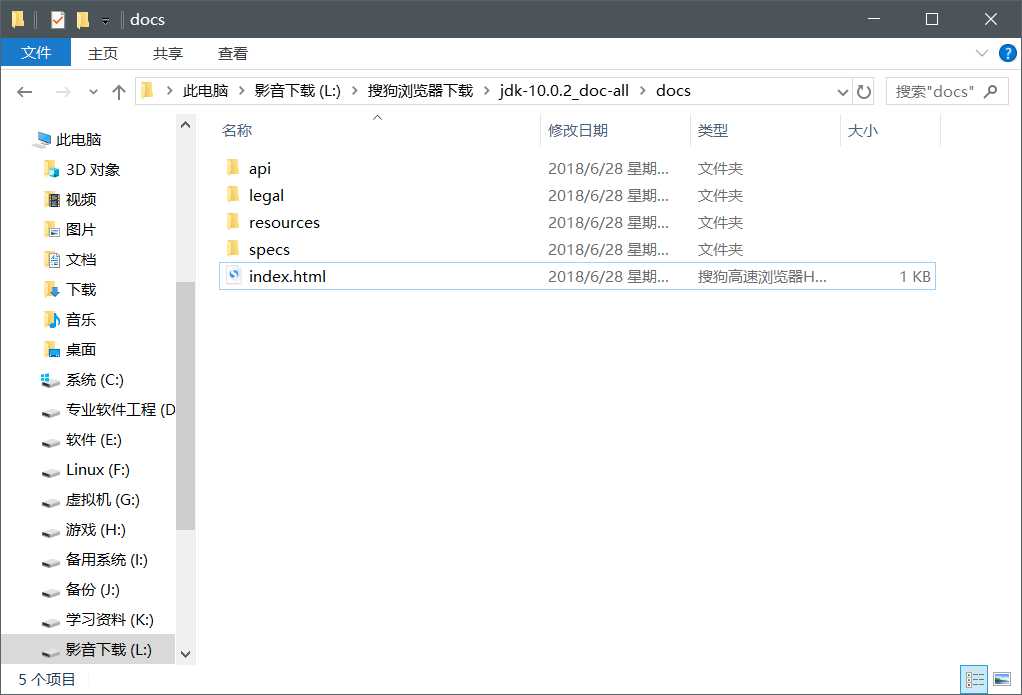
Task: Switch to the 共享 ribbon tab
Action: [x=168, y=53]
